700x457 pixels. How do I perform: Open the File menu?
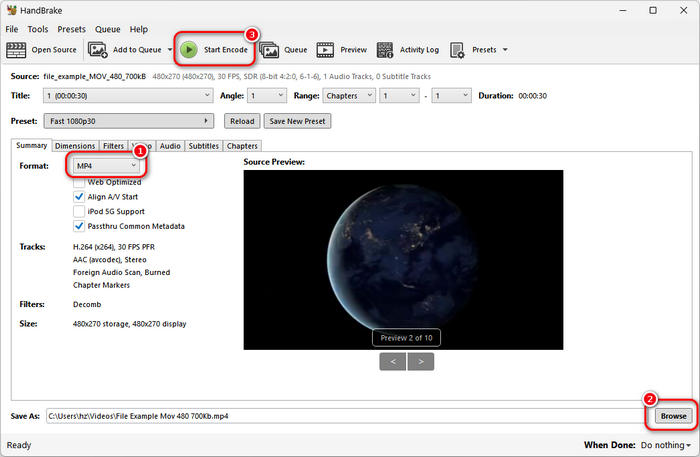12,29
